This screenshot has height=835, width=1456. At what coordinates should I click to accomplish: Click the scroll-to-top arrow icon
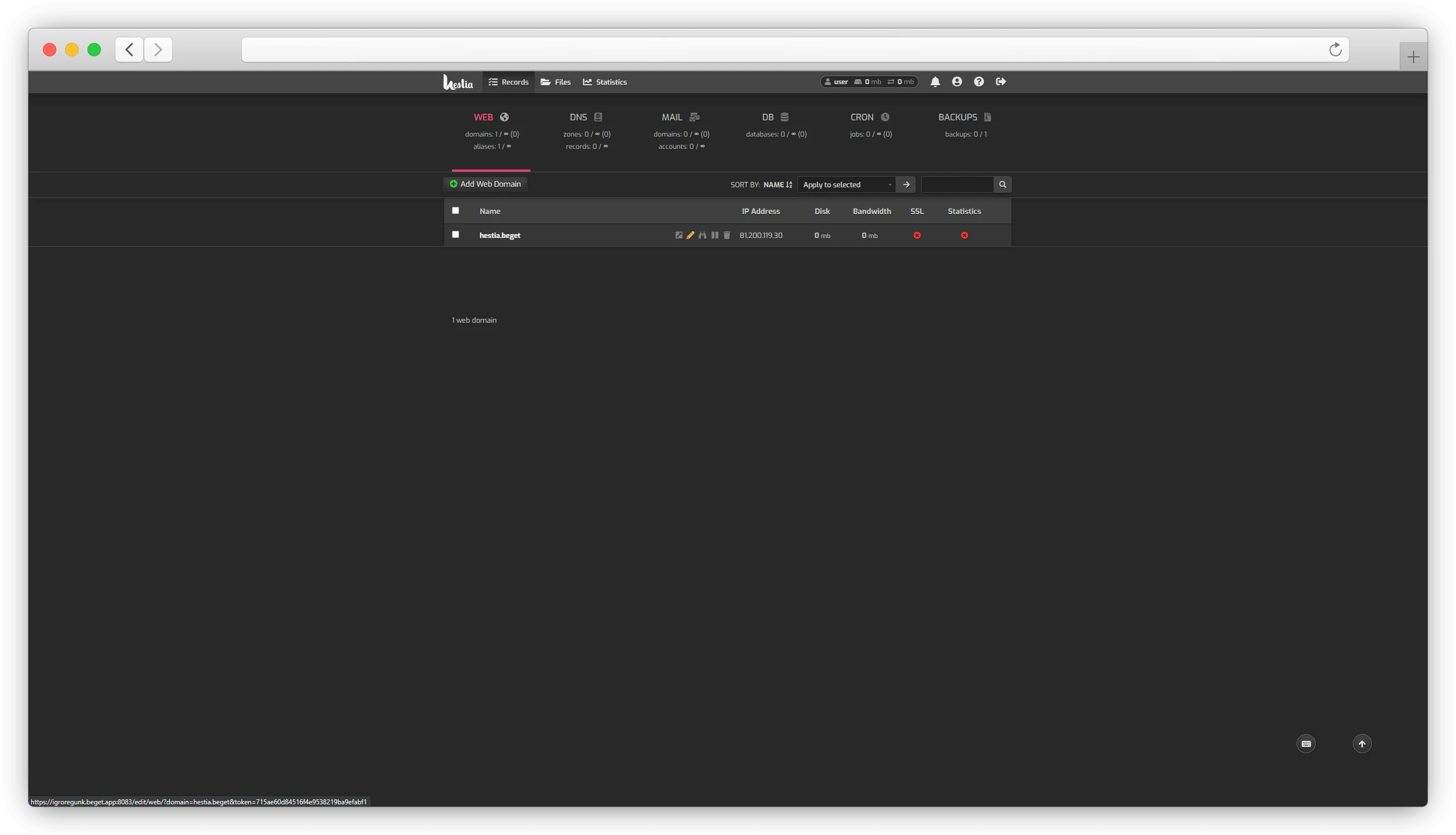tap(1362, 743)
